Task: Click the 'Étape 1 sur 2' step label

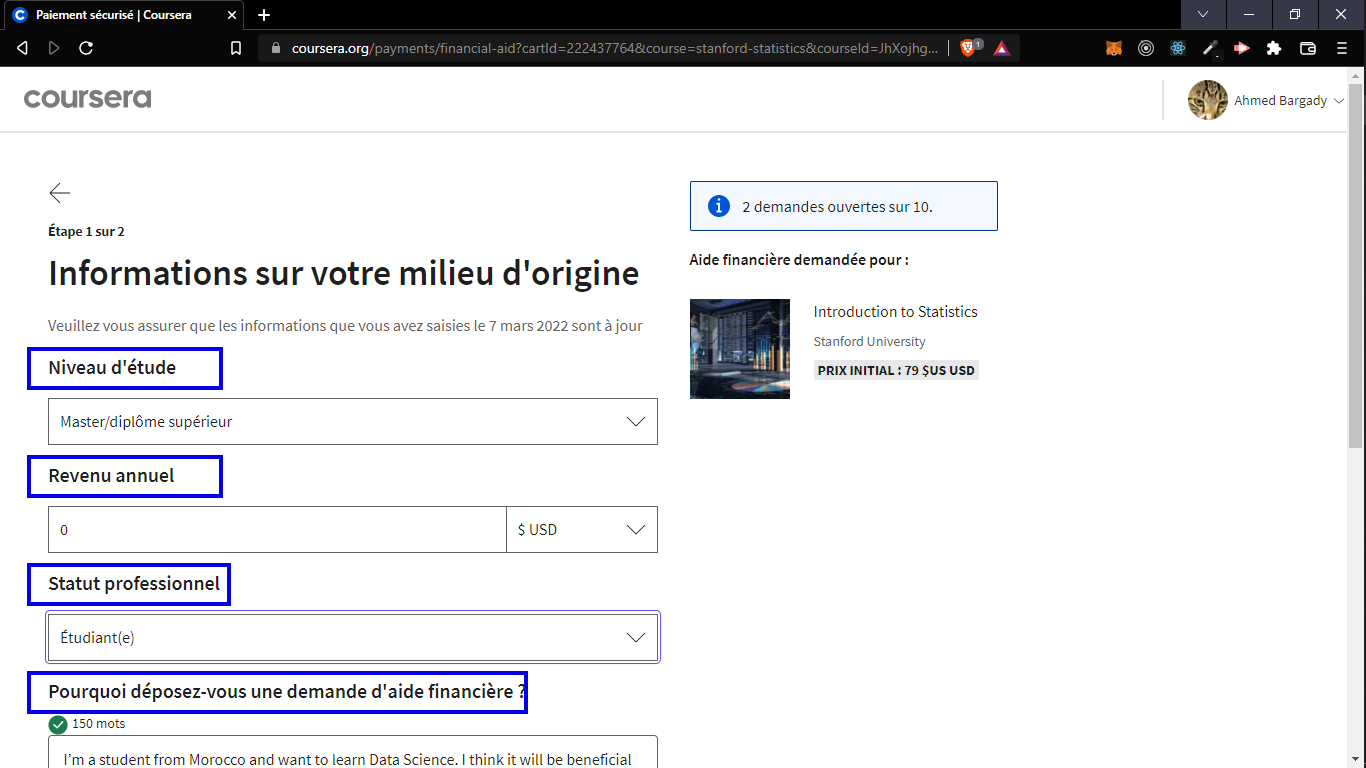Action: (86, 232)
